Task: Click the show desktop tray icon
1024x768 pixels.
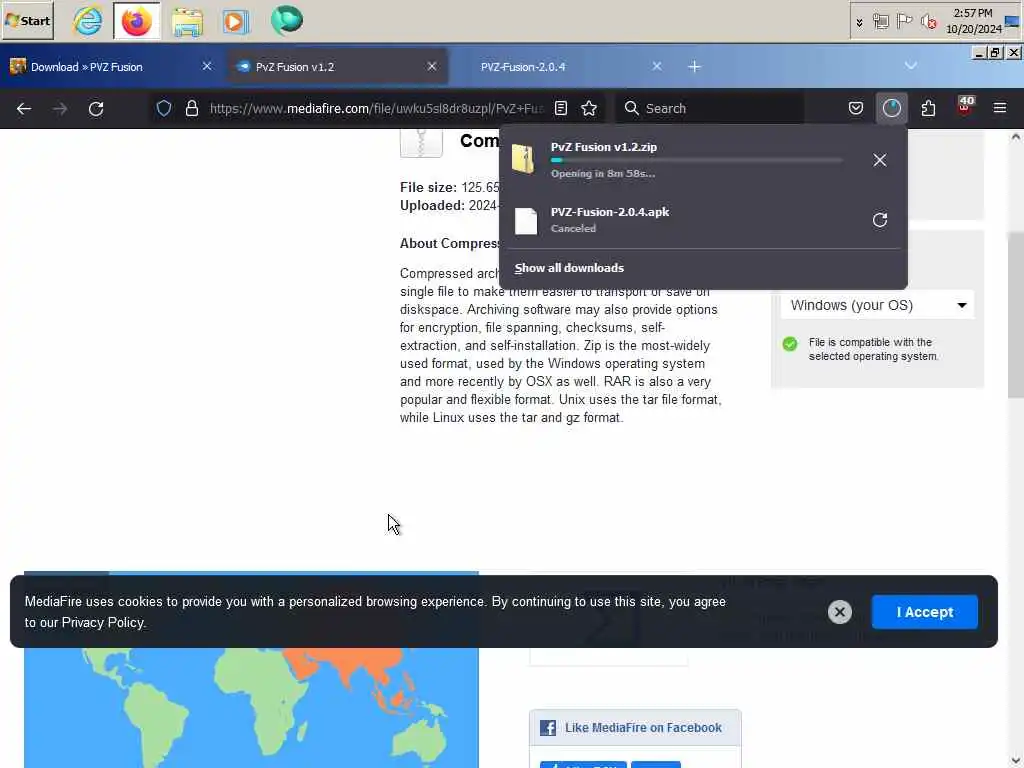Action: pyautogui.click(x=1012, y=22)
